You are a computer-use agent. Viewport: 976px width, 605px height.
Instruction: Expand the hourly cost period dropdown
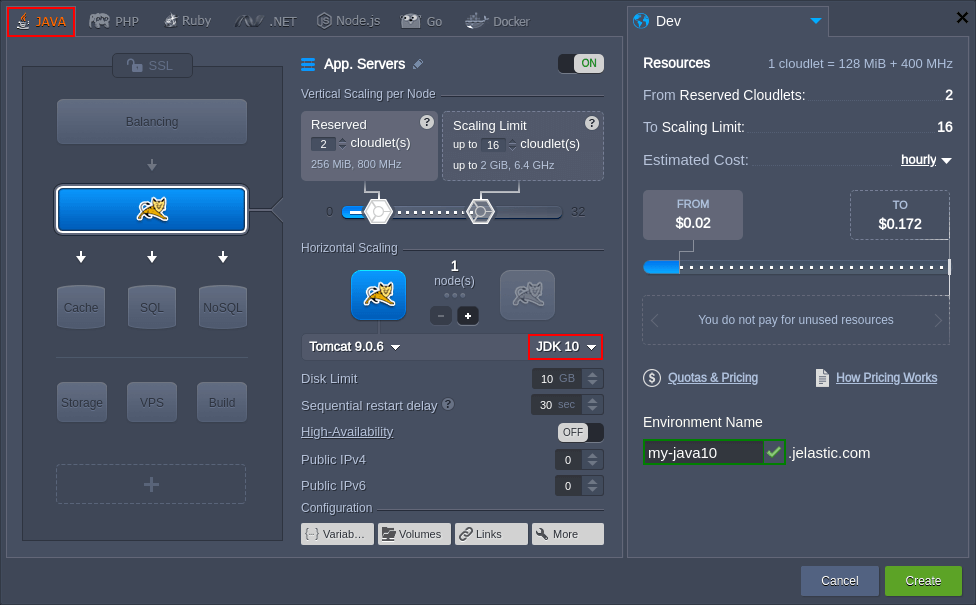925,160
